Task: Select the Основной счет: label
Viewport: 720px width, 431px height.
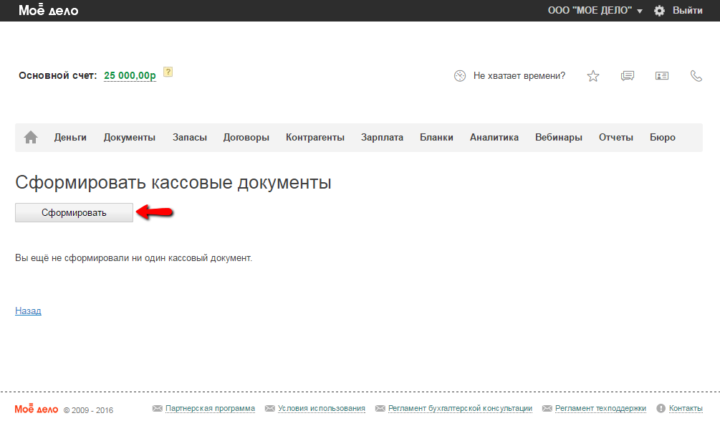Action: click(x=58, y=75)
